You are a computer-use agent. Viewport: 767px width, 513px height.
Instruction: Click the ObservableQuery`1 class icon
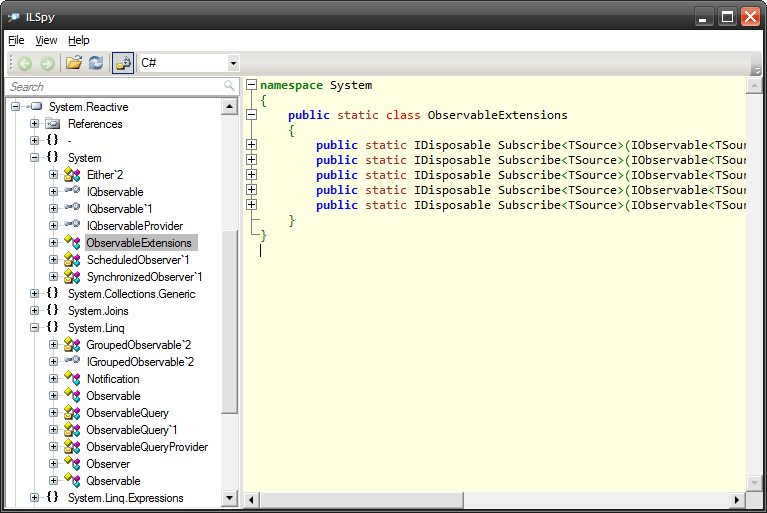pos(72,430)
